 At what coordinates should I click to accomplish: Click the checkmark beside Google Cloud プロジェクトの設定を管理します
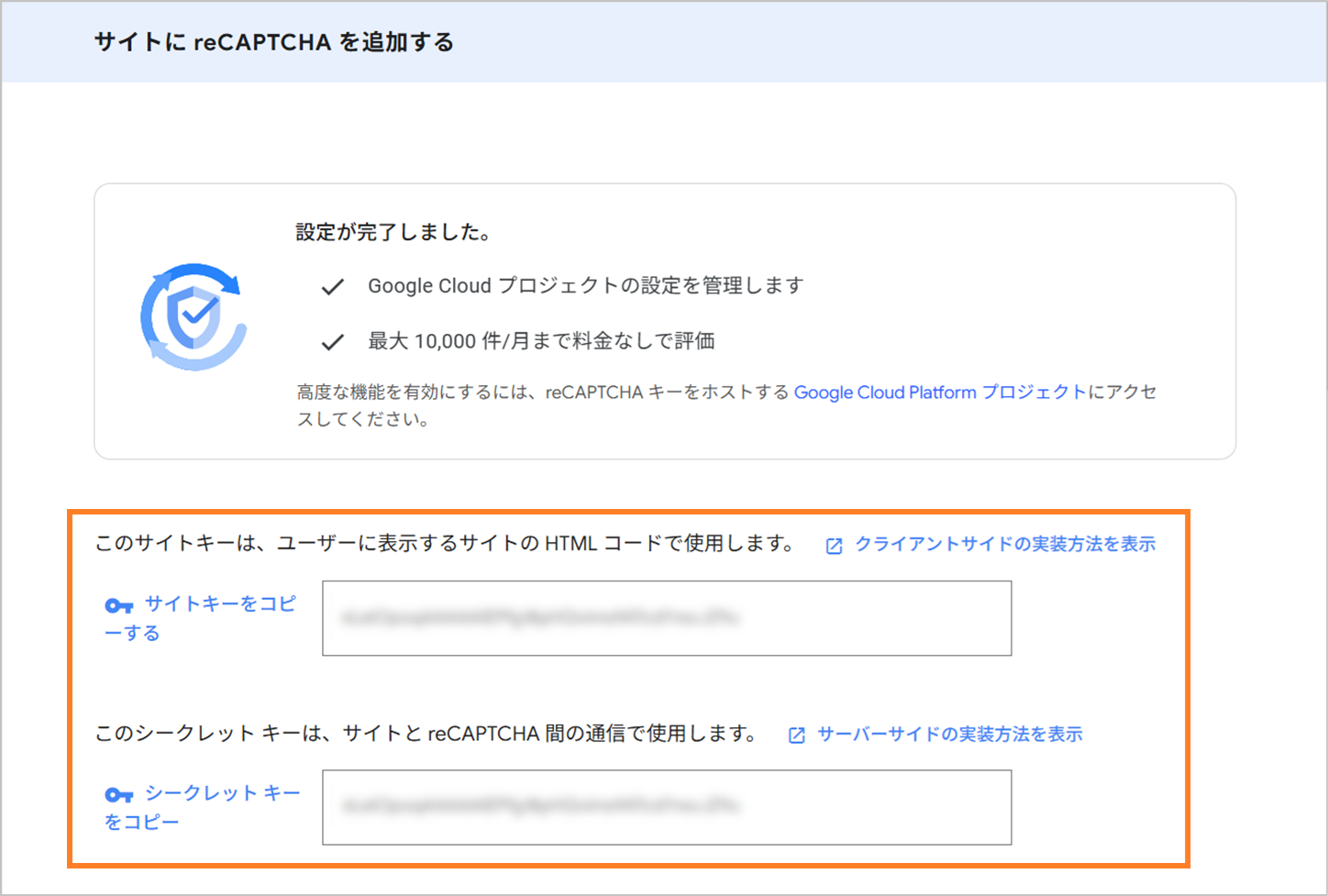333,287
